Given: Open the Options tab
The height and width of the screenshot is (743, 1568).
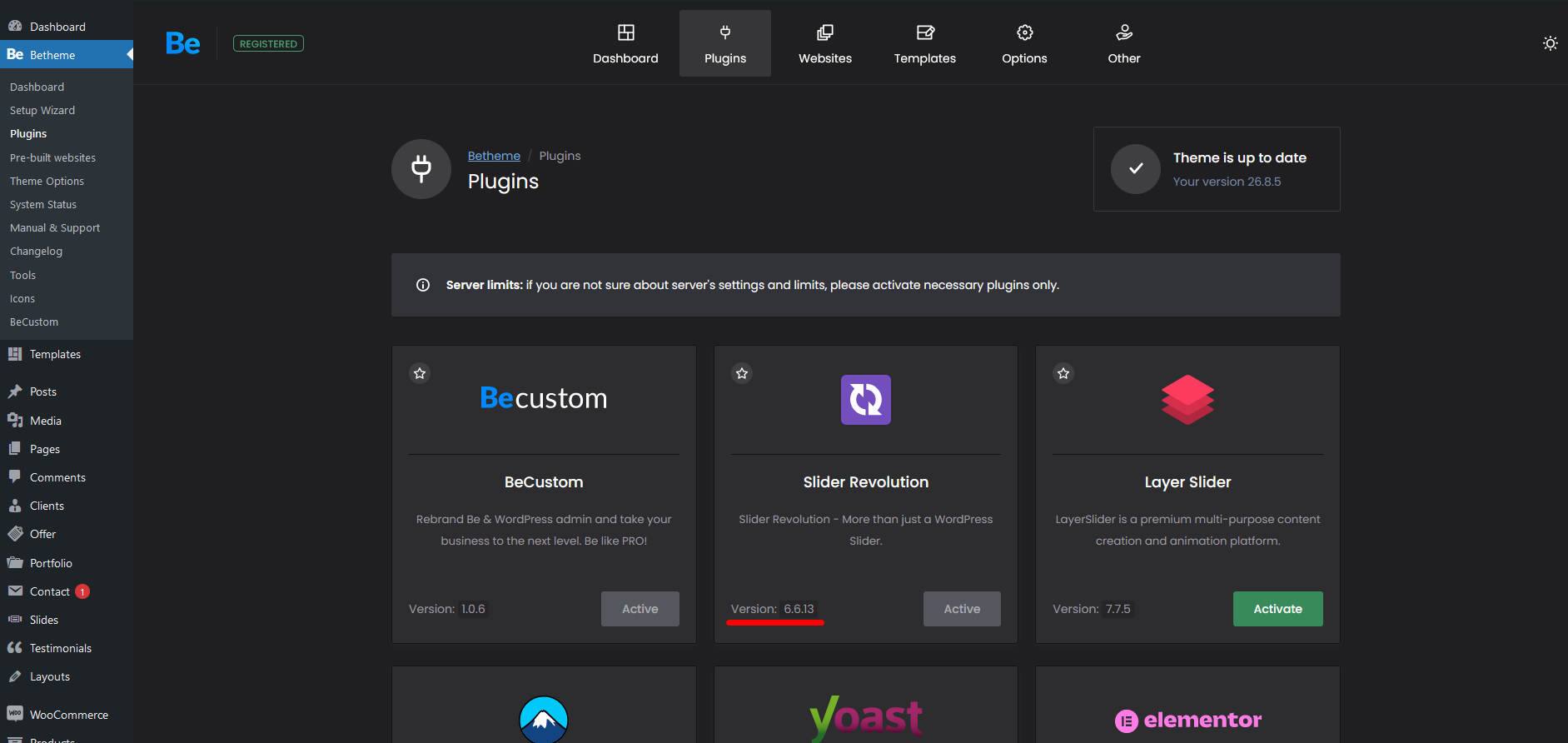Looking at the screenshot, I should 1024,43.
